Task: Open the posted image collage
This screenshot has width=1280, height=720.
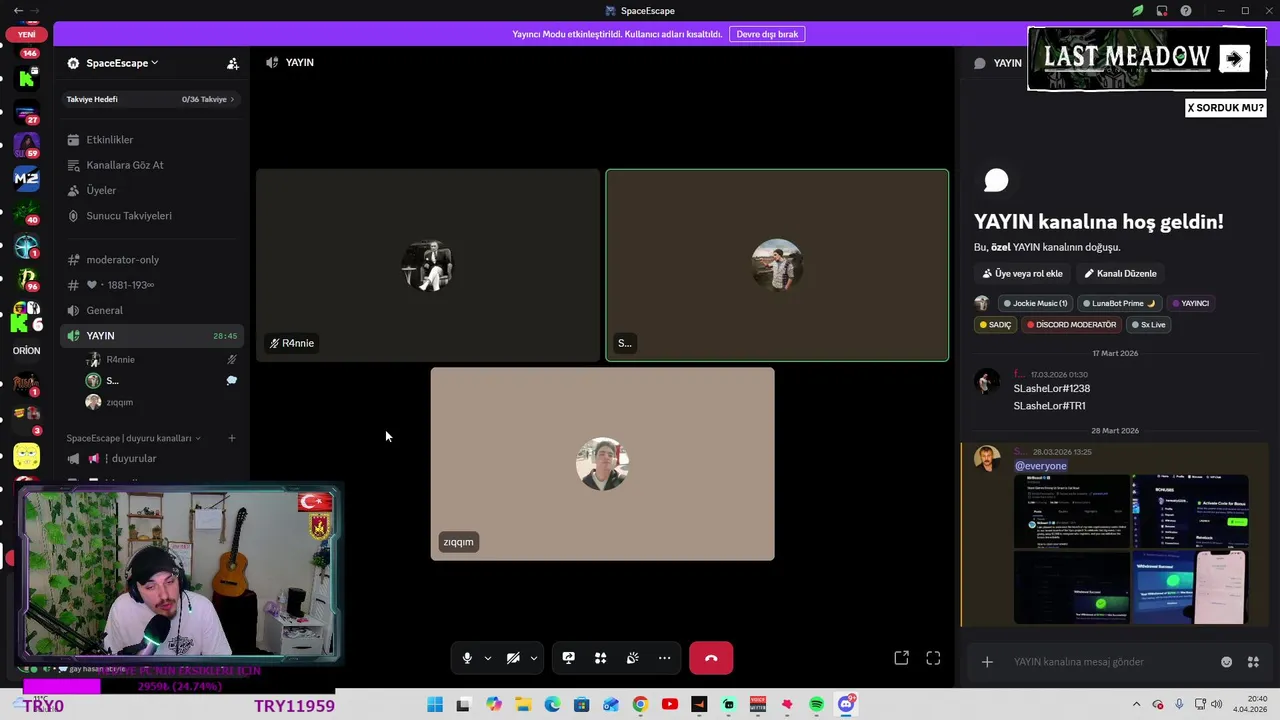Action: 1131,549
